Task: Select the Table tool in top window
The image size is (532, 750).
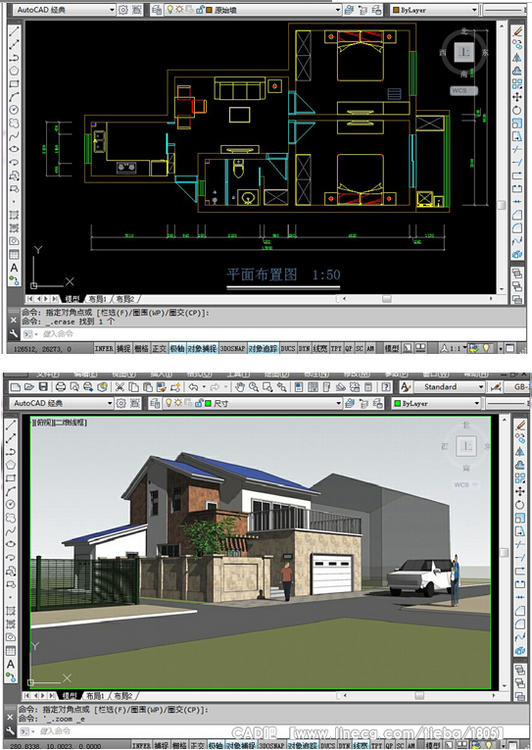Action: [x=14, y=254]
